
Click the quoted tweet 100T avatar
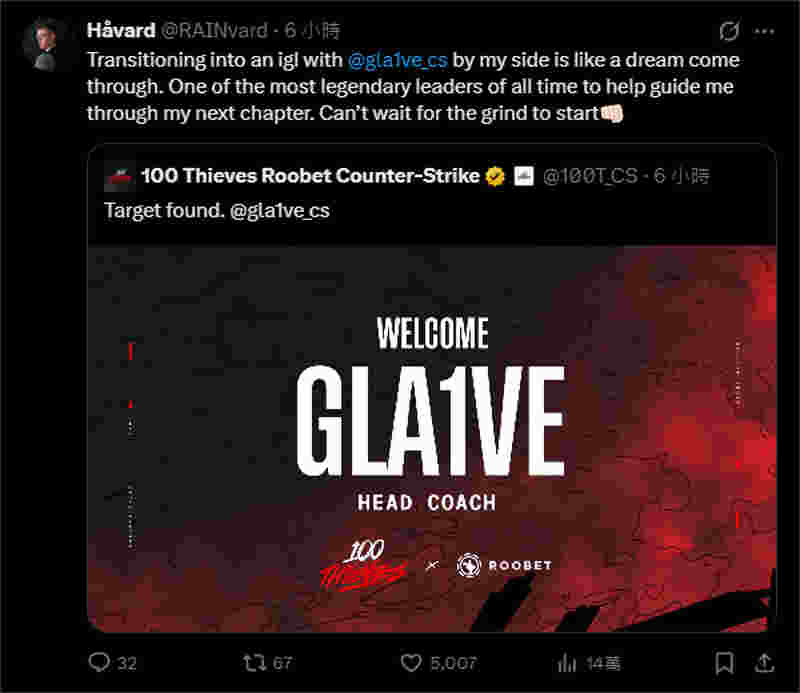[x=119, y=178]
